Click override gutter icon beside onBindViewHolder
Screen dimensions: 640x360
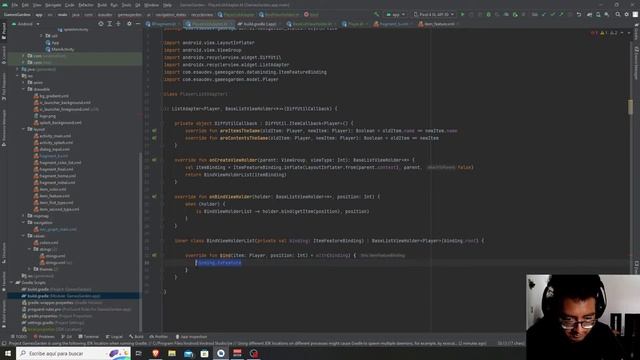[154, 197]
